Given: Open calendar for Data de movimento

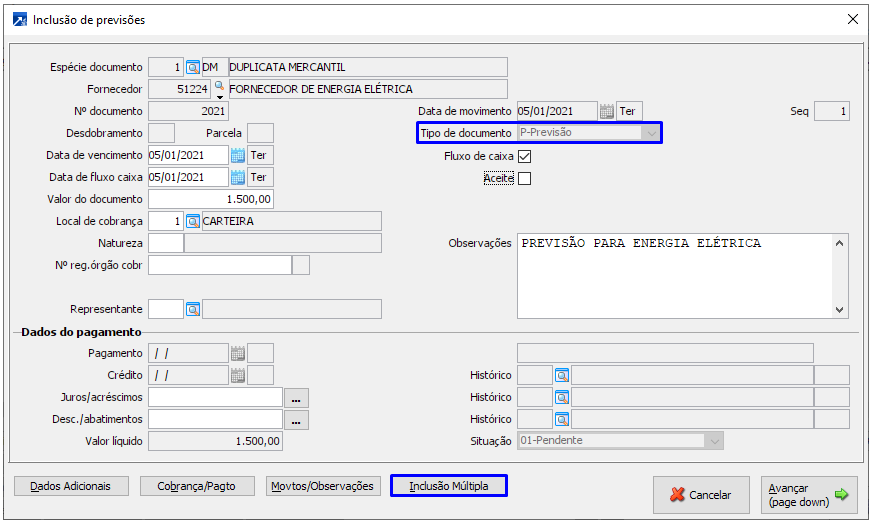Looking at the screenshot, I should pyautogui.click(x=606, y=111).
